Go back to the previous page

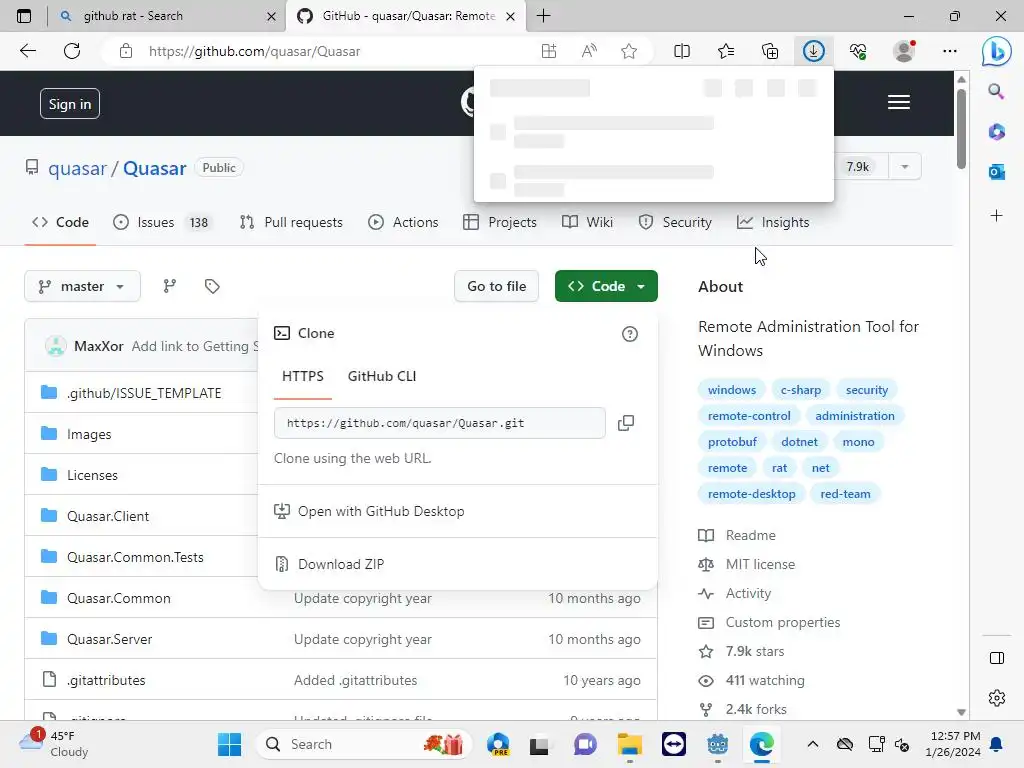(x=27, y=51)
